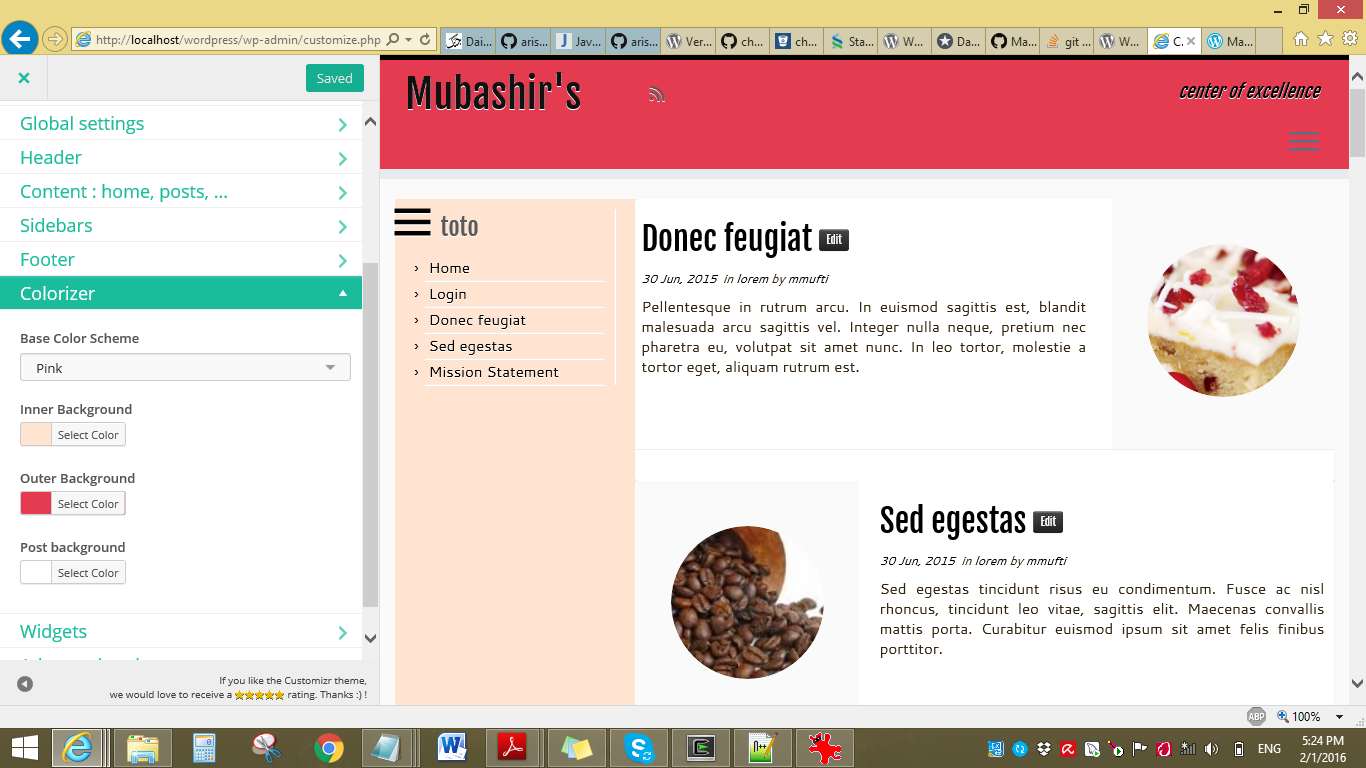Image resolution: width=1366 pixels, height=768 pixels.
Task: Open the Mission Statement sidebar link
Action: coord(494,372)
